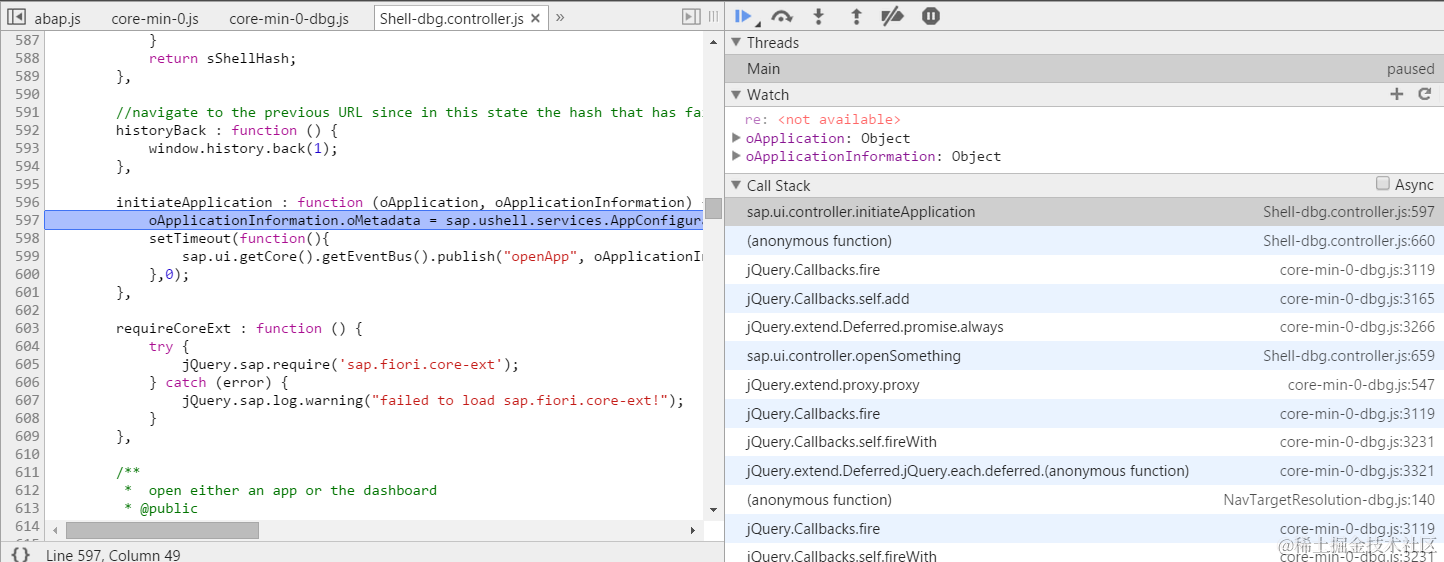Close the Shell-dbg.controller.js tab

point(535,18)
